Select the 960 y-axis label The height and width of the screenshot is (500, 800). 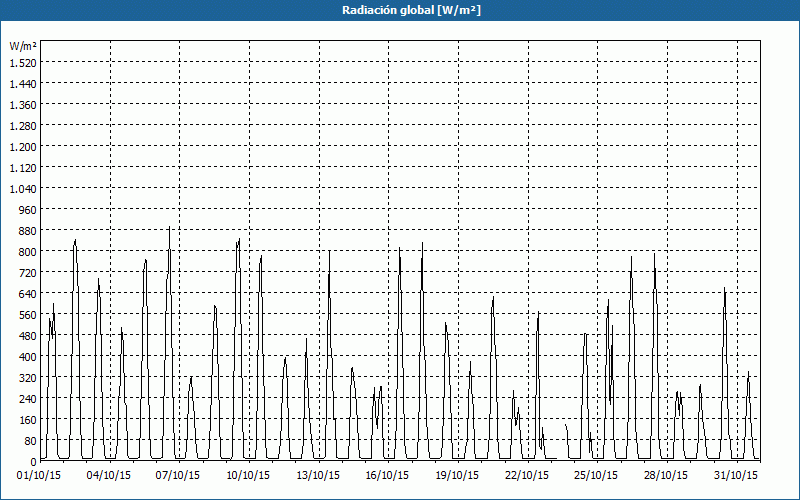pyautogui.click(x=28, y=210)
